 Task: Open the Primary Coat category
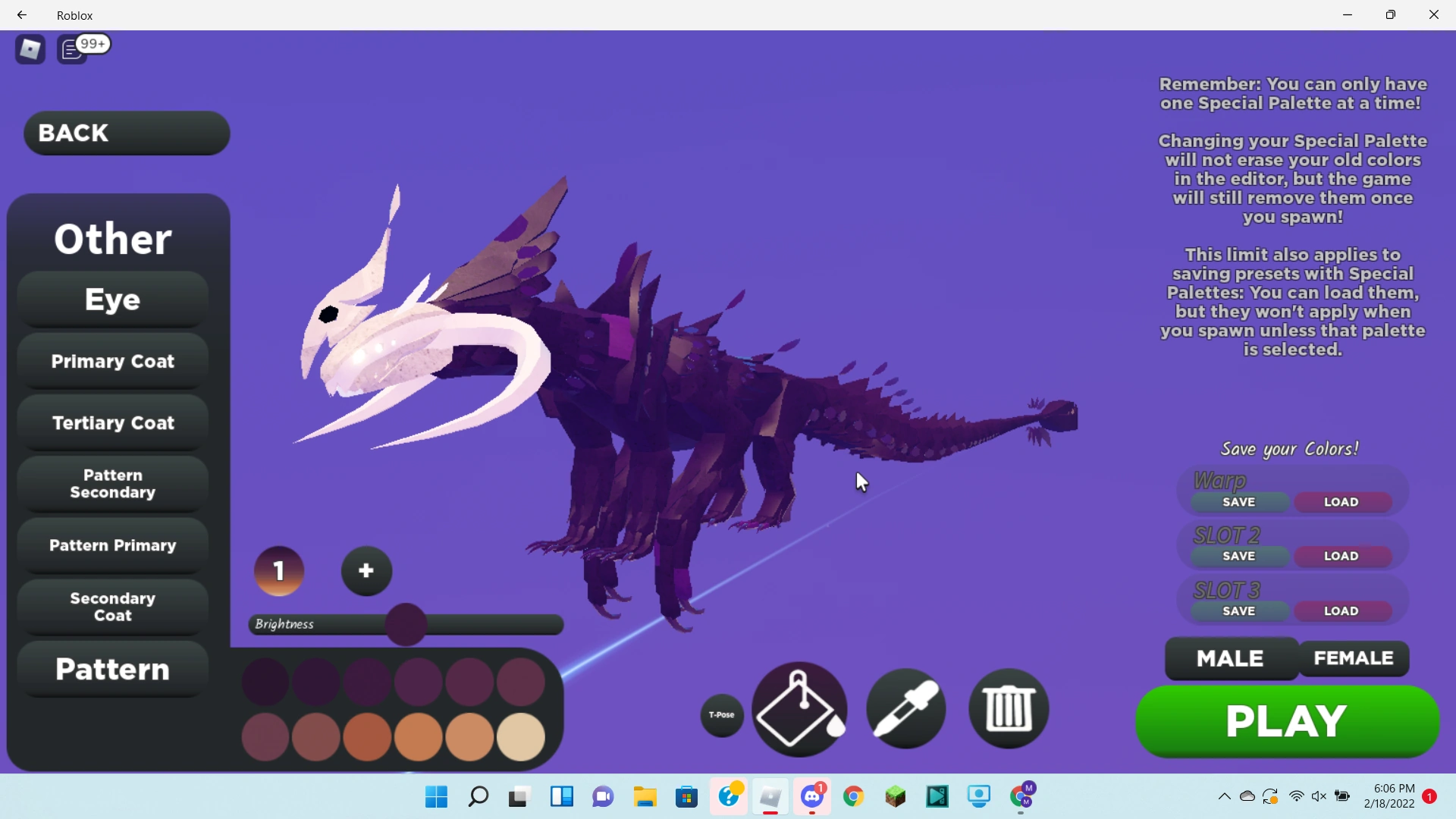coord(112,362)
